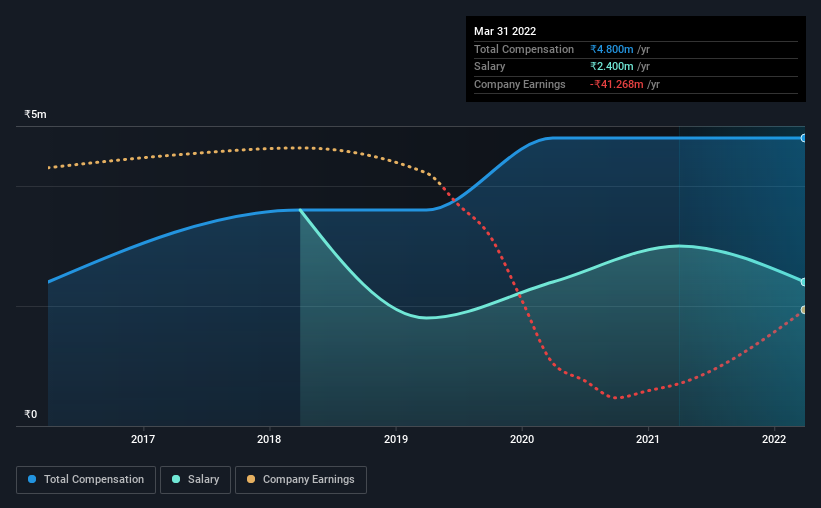Click the 2022 x-axis label
The width and height of the screenshot is (821, 508).
774,439
